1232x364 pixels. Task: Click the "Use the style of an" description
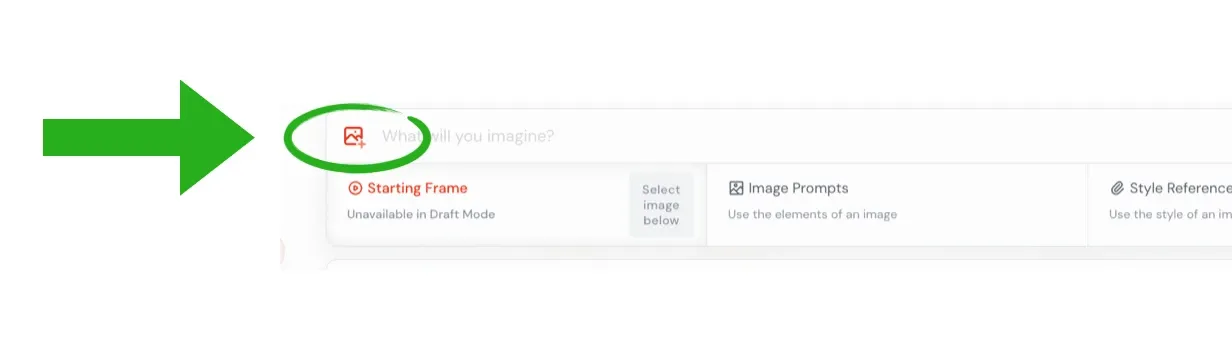[1170, 214]
